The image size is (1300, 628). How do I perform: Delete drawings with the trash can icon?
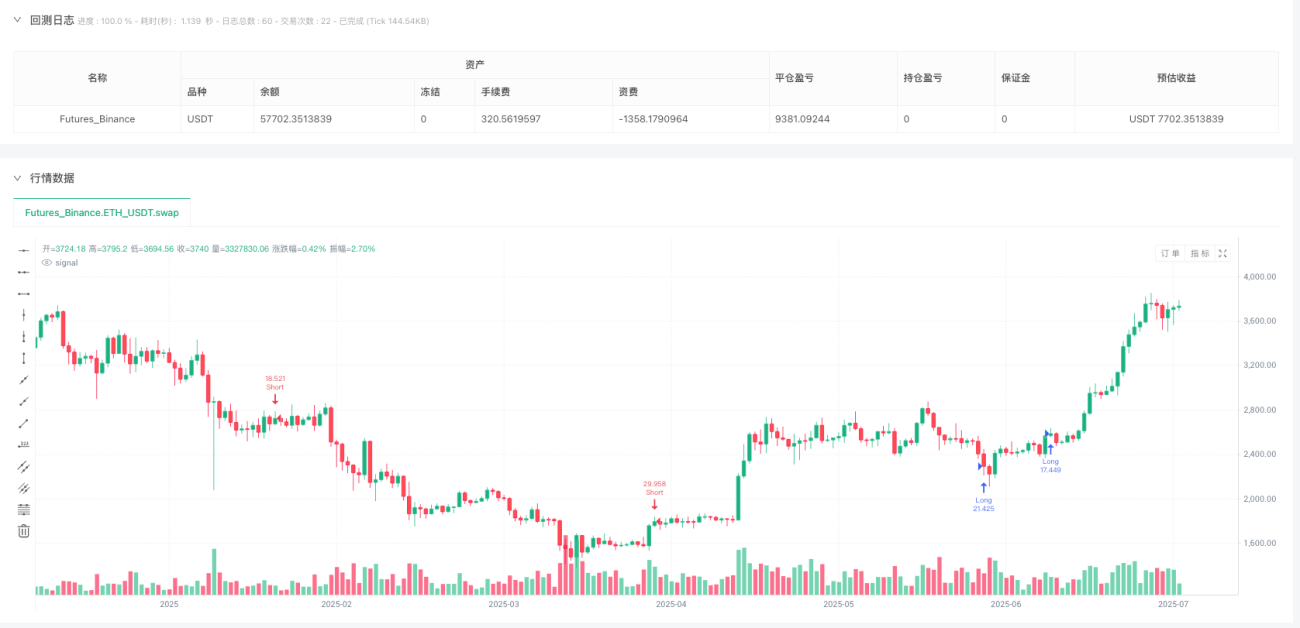click(x=24, y=531)
